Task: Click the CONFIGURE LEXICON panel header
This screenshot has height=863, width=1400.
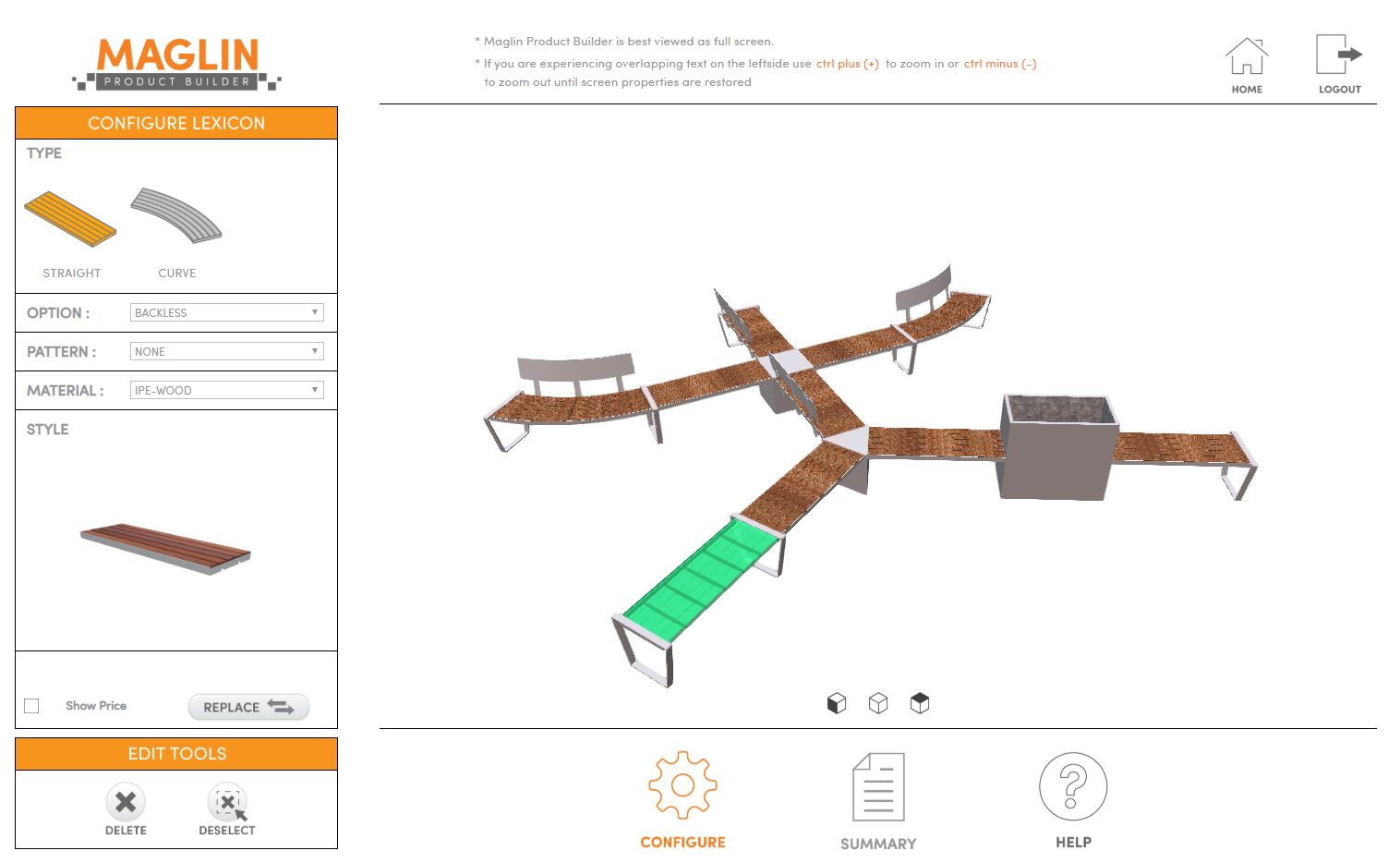Action: pos(176,123)
